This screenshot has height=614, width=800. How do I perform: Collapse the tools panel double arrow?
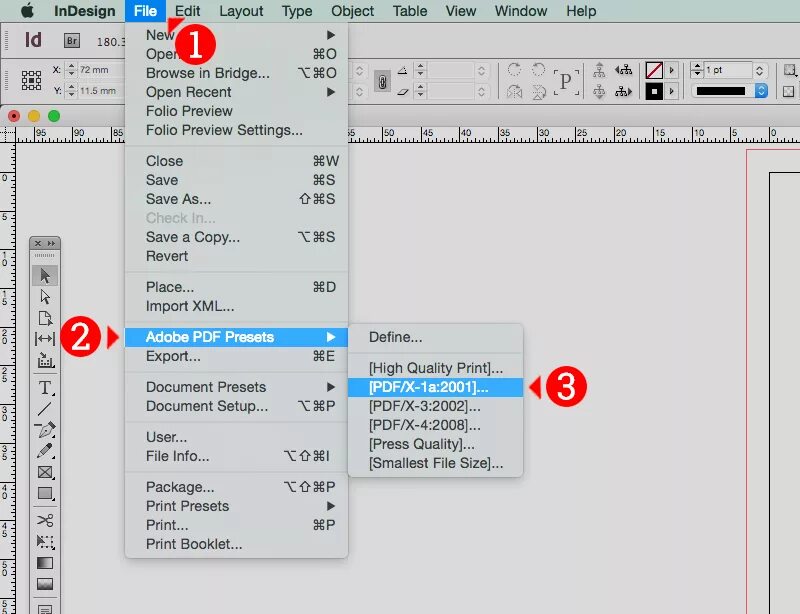pos(52,243)
